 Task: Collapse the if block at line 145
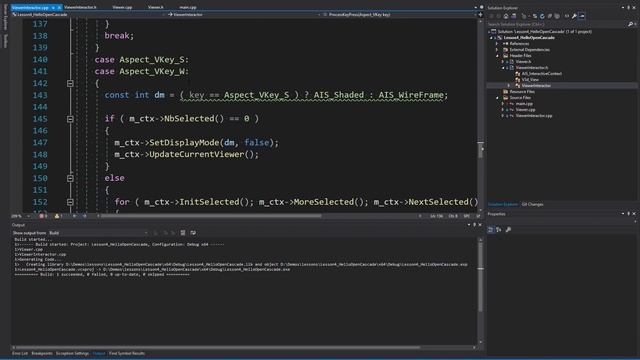(x=70, y=119)
